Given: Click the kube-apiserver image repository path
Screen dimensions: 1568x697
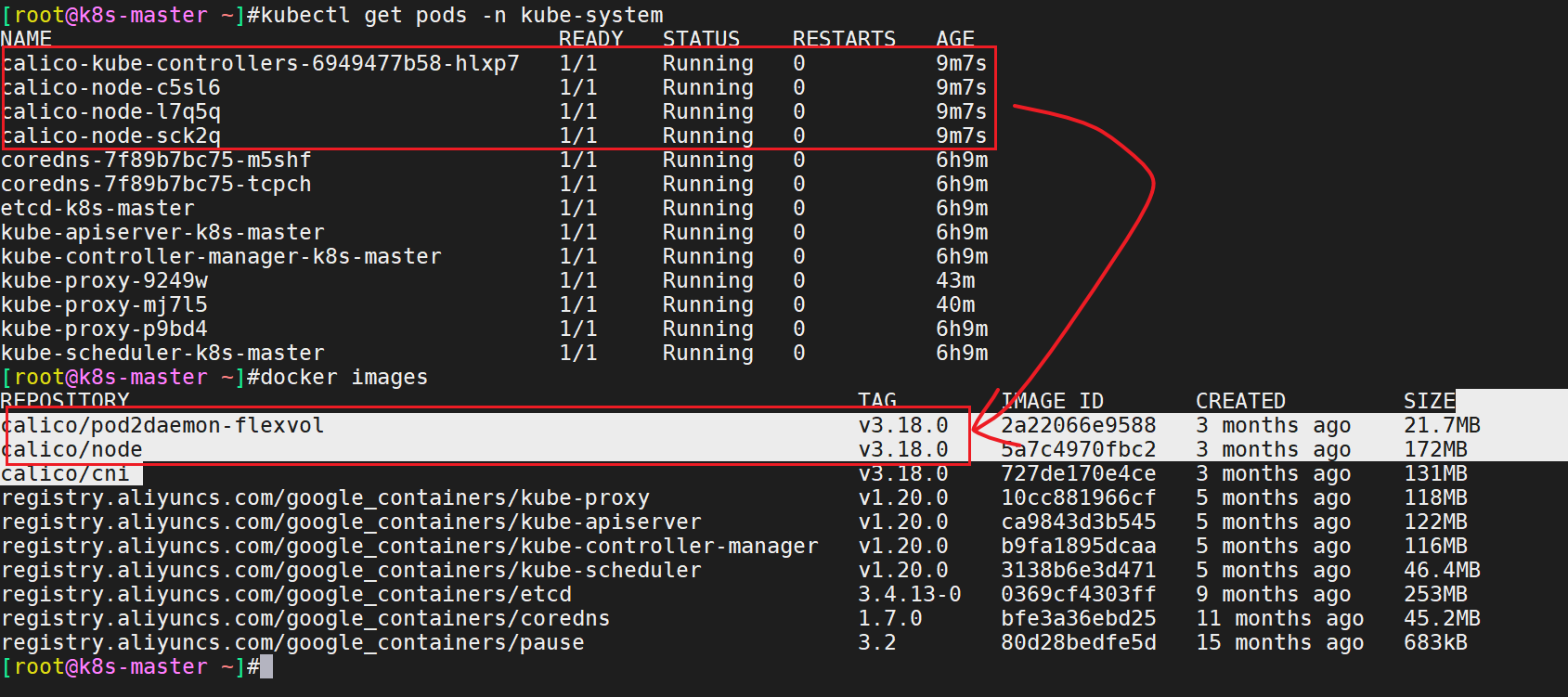Looking at the screenshot, I should (351, 522).
